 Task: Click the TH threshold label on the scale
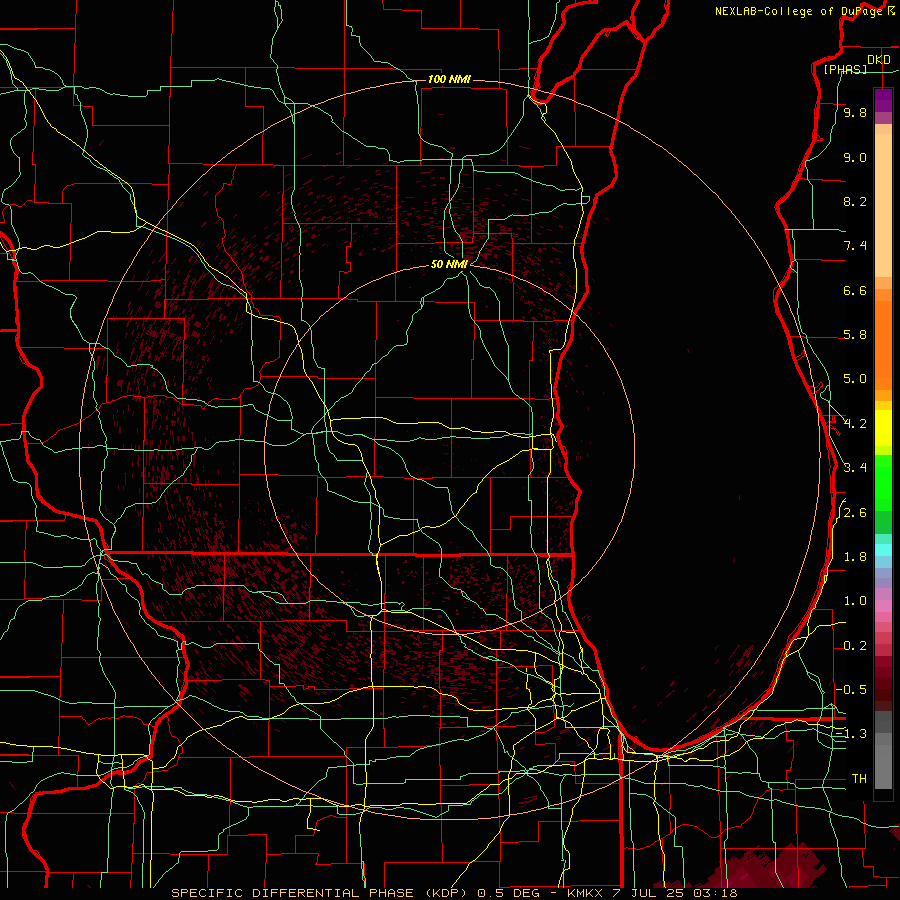[859, 779]
